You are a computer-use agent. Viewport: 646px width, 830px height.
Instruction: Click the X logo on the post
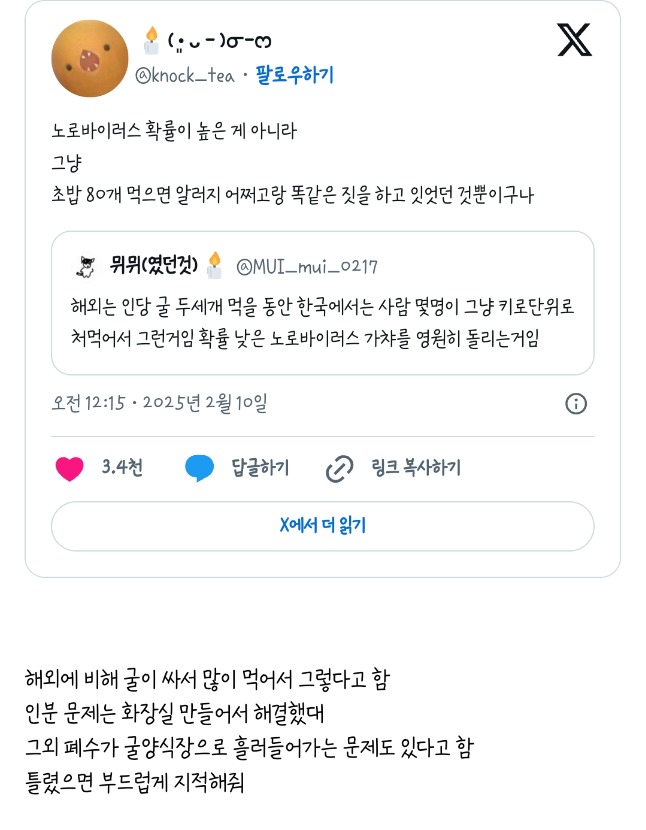pos(574,39)
